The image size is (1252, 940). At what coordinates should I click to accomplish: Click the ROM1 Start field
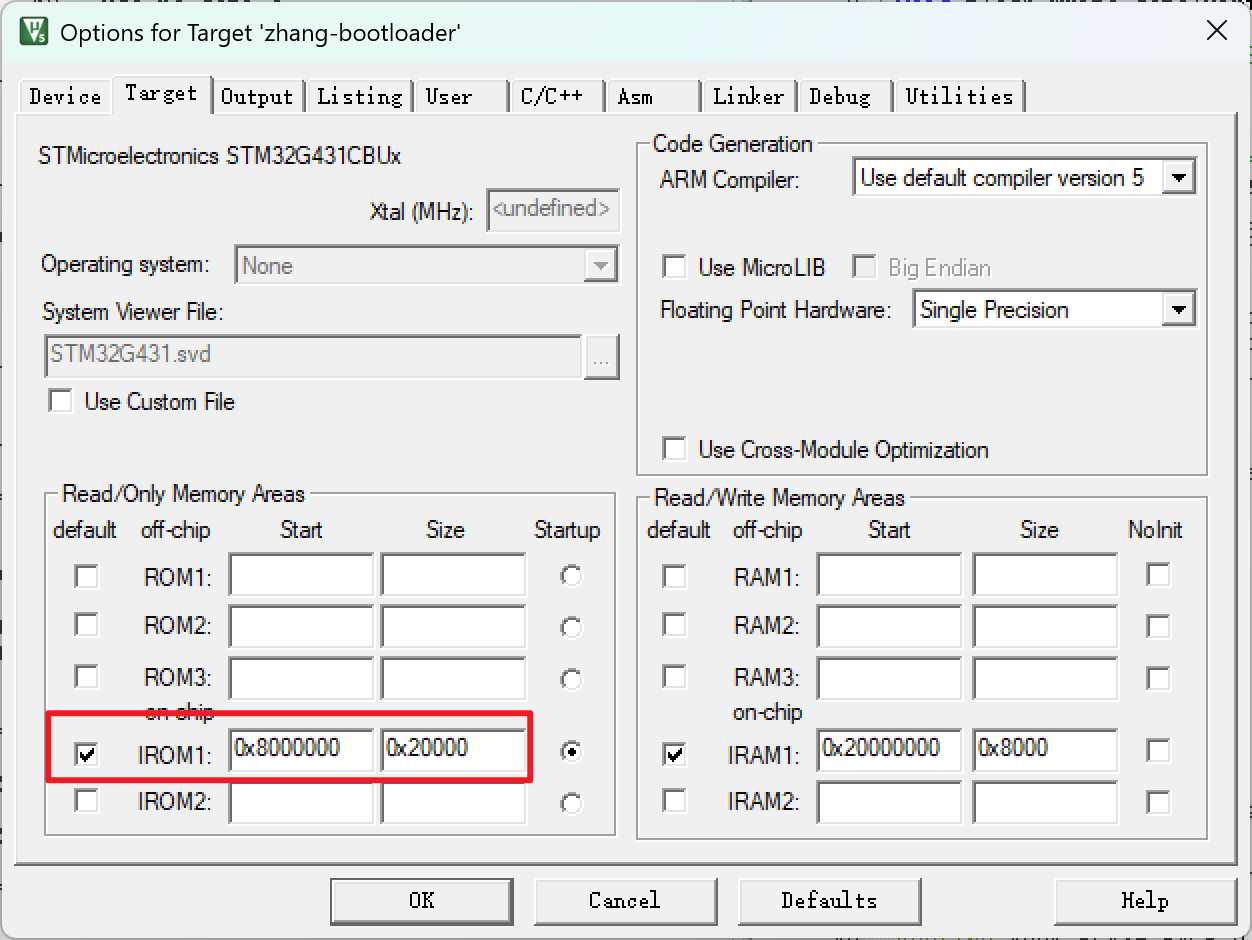pos(301,576)
